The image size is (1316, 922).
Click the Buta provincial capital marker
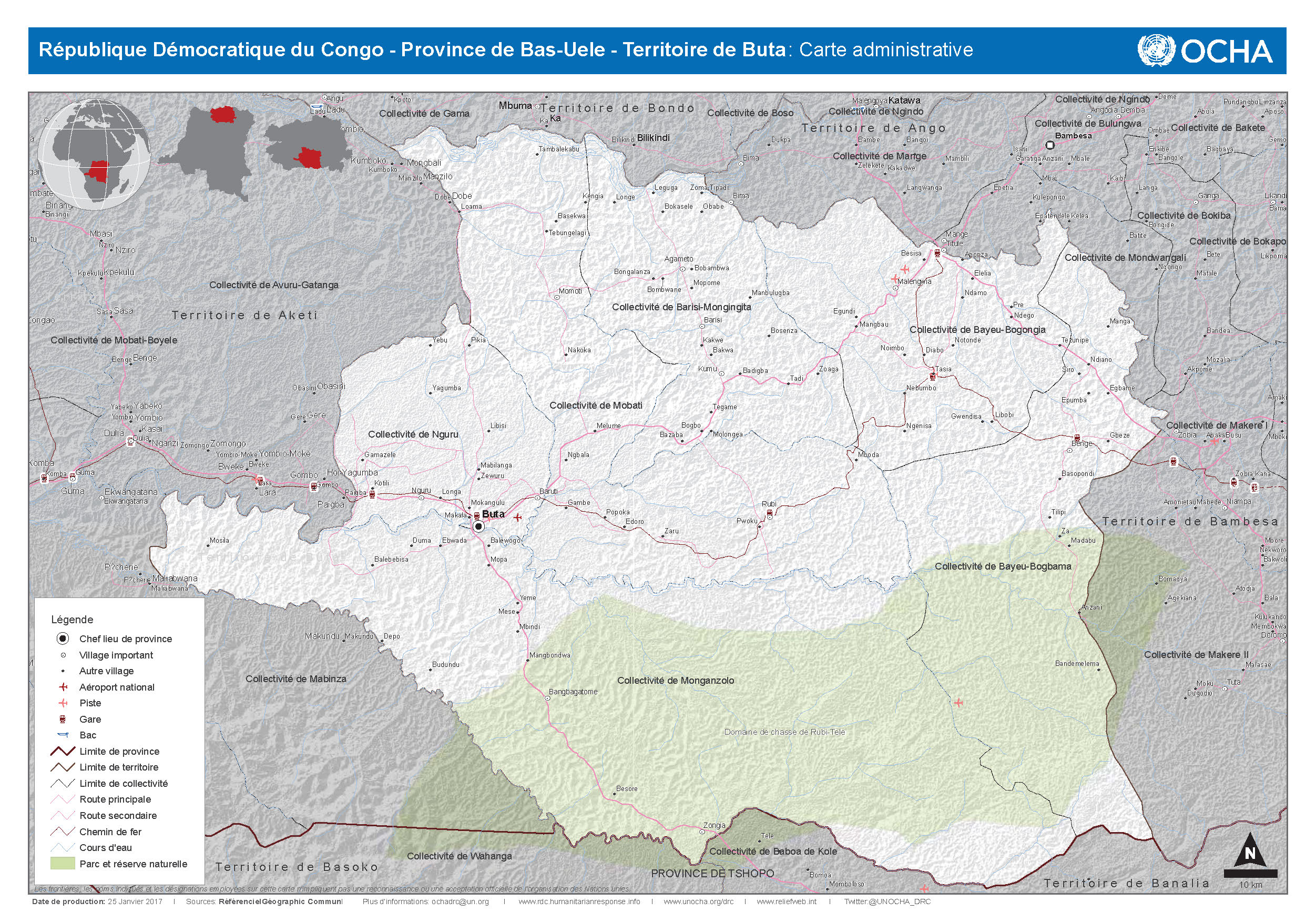click(478, 526)
